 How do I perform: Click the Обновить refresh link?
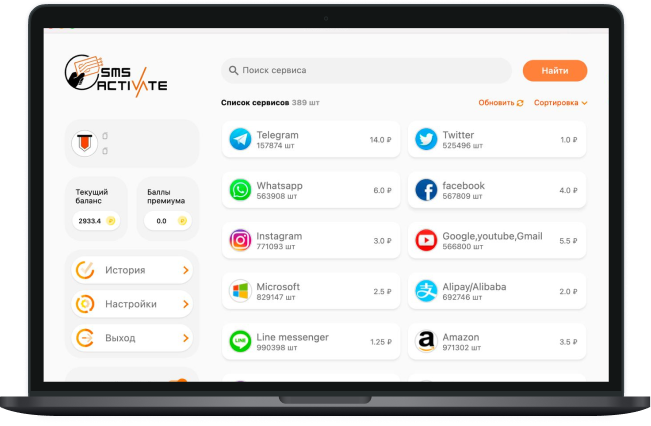coord(500,103)
